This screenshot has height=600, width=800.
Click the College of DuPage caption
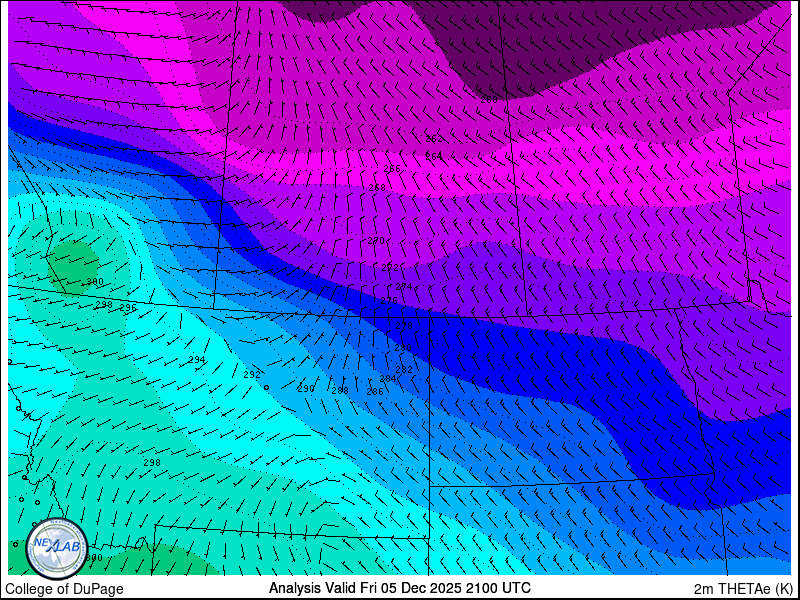64,589
